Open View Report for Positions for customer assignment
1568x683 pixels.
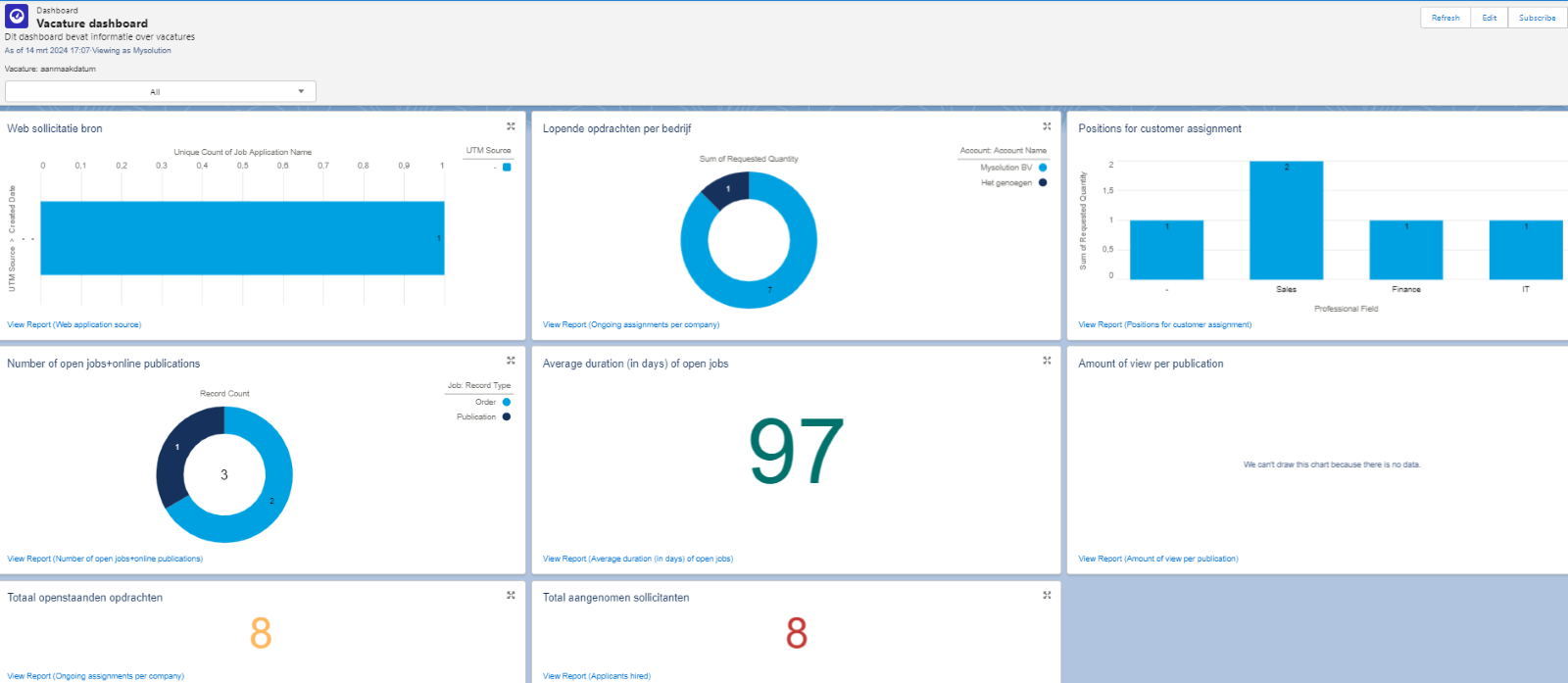click(x=1164, y=324)
